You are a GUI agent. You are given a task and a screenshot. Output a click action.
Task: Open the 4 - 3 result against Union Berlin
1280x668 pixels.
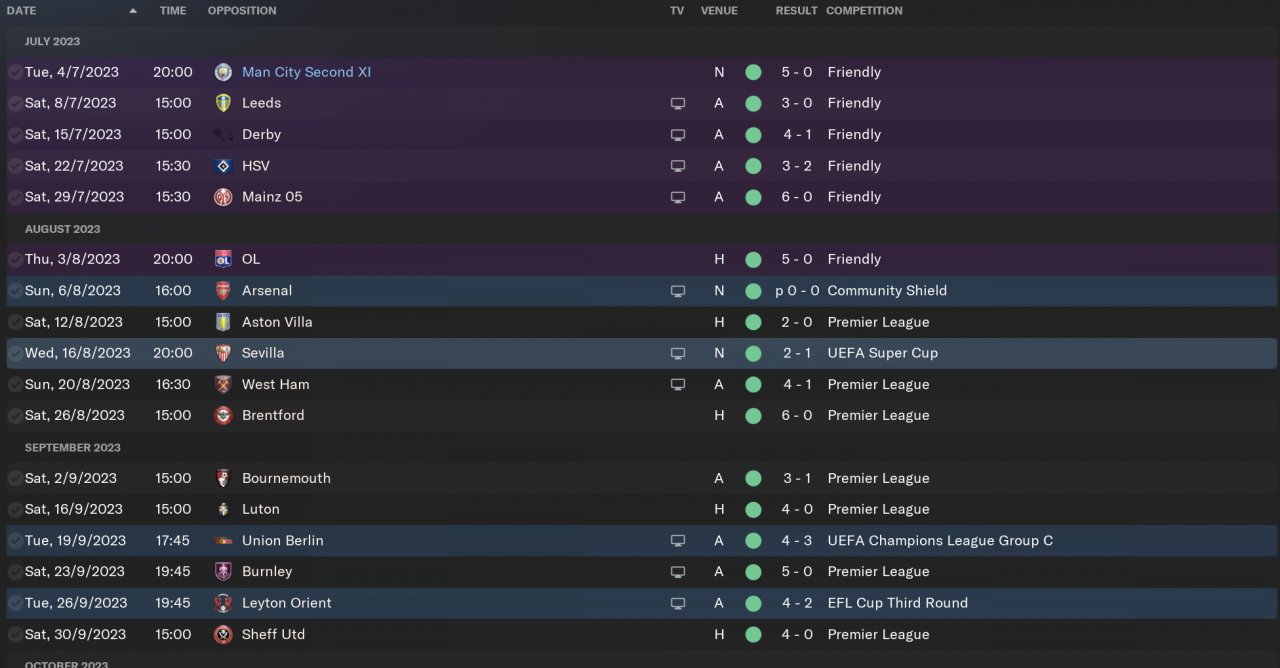coord(796,541)
